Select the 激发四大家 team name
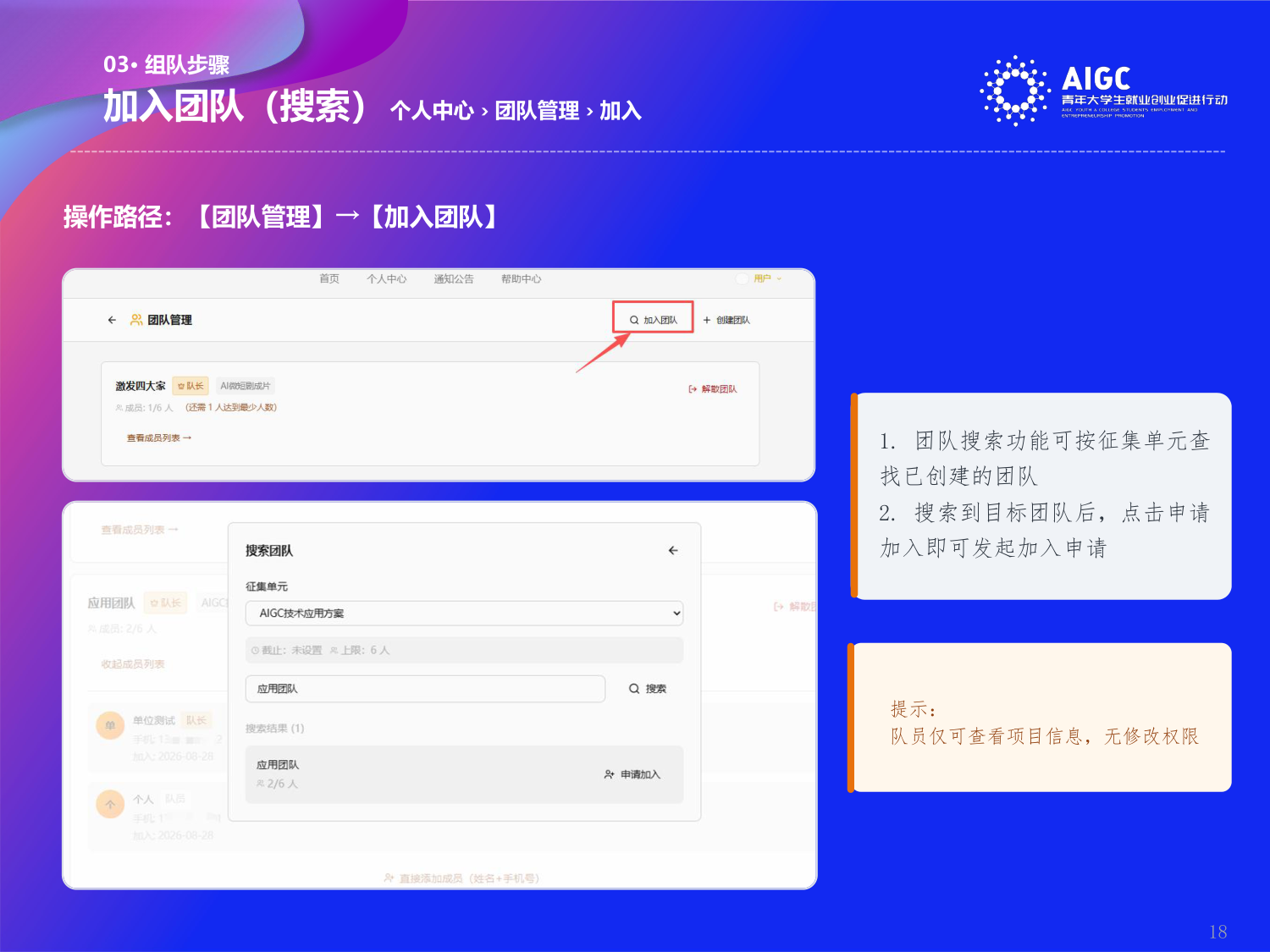Image resolution: width=1270 pixels, height=952 pixels. 141,386
